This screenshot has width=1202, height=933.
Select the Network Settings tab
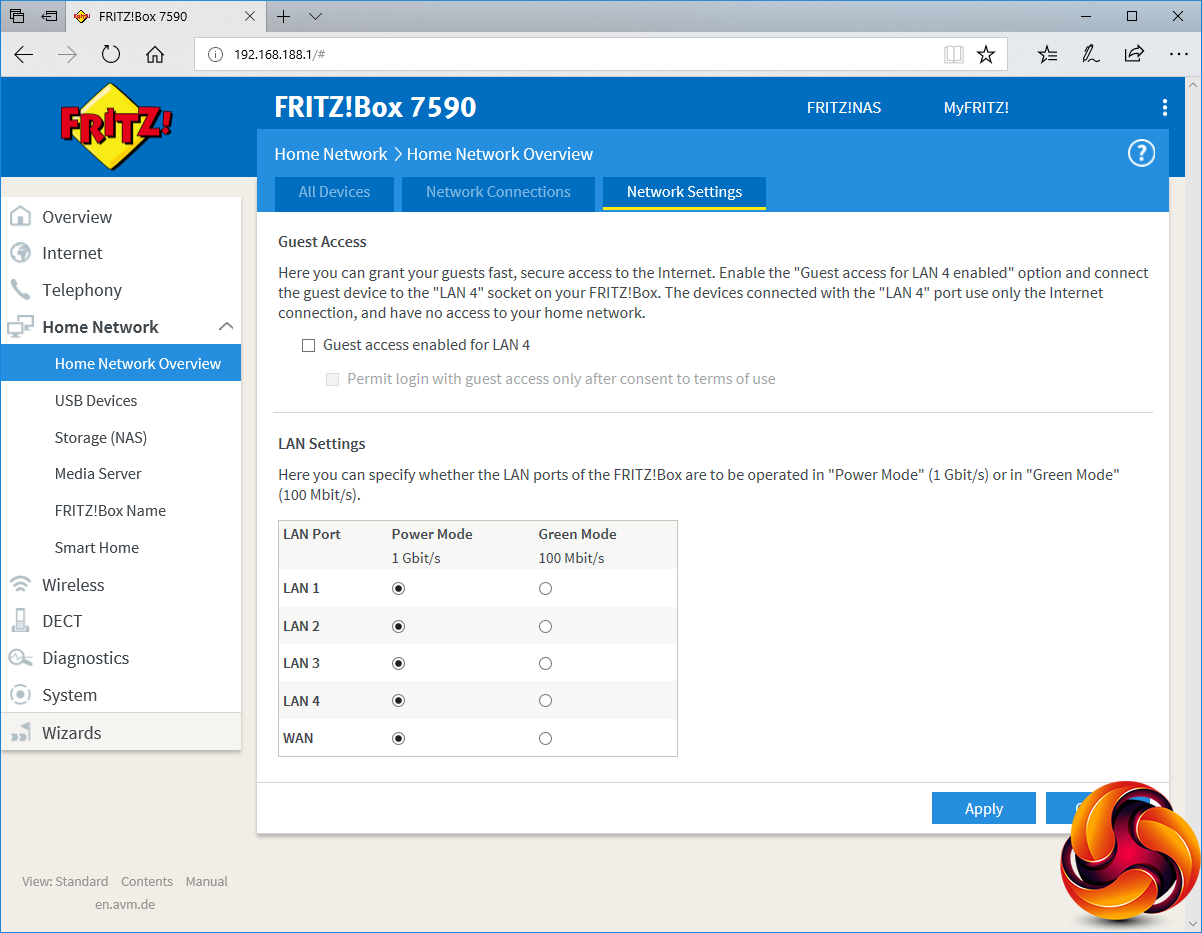[684, 192]
